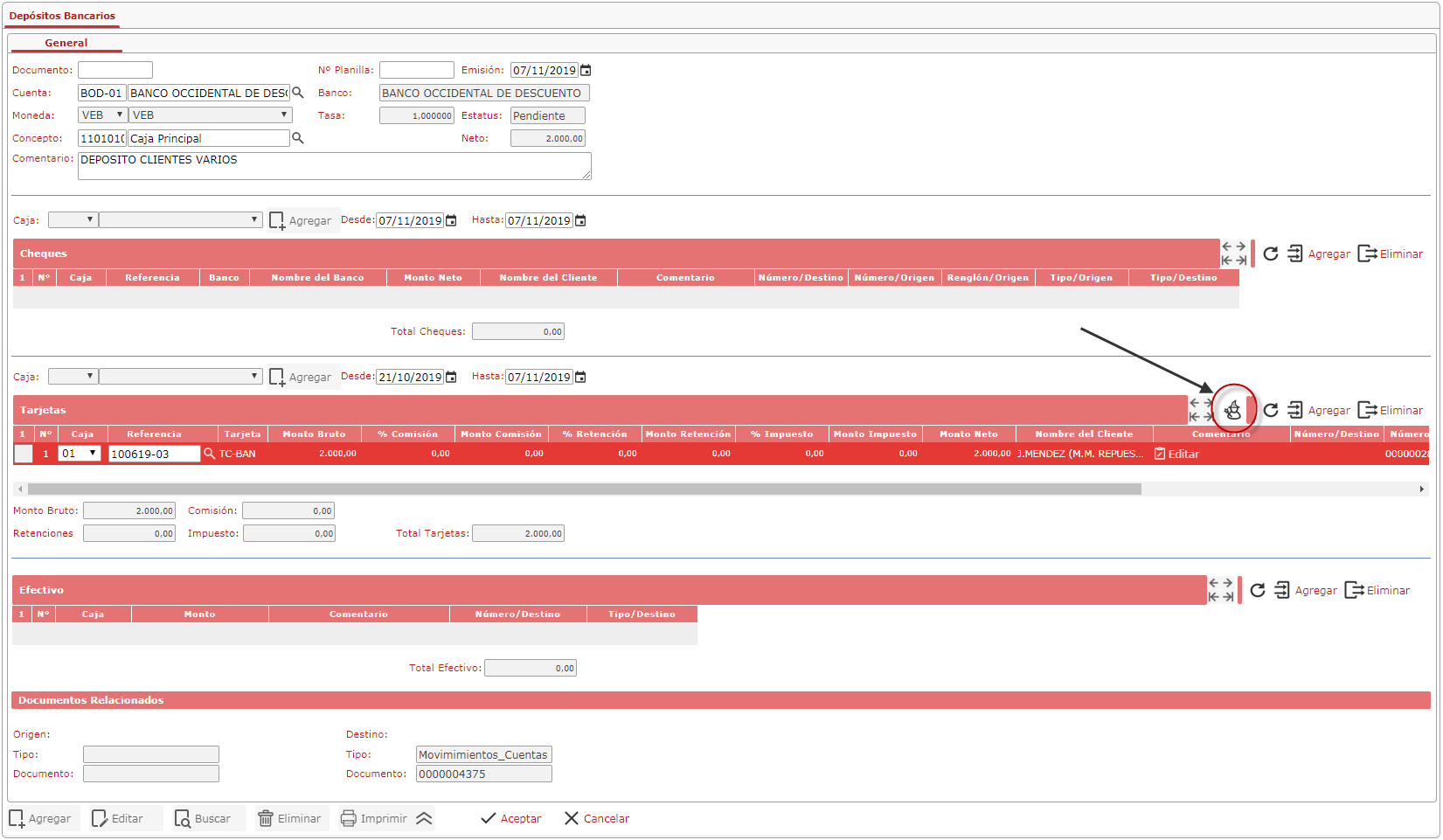Click the Nombre del Banco column header
1443x840 pixels.
[317, 277]
